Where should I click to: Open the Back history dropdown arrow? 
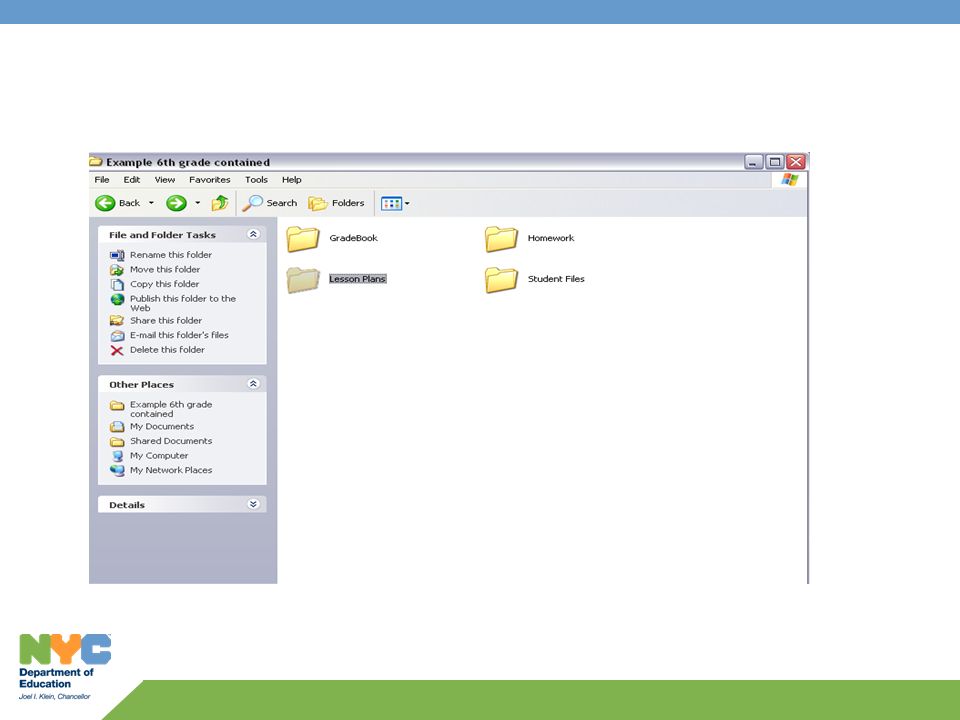tap(151, 203)
